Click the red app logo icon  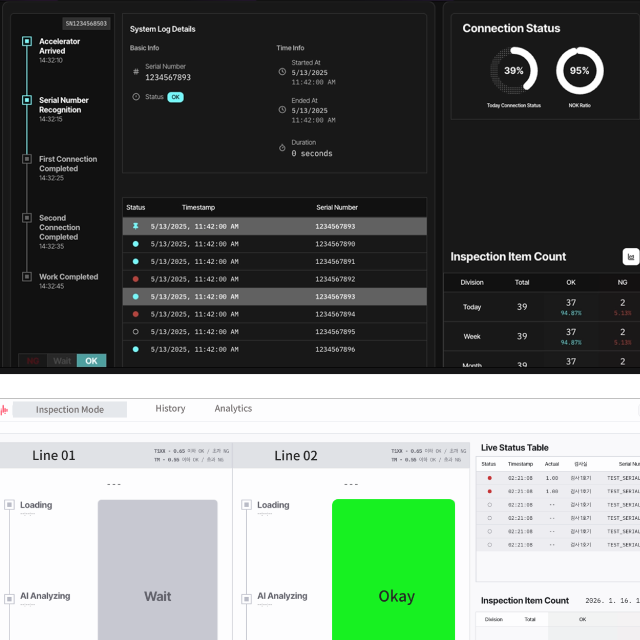pos(4,409)
